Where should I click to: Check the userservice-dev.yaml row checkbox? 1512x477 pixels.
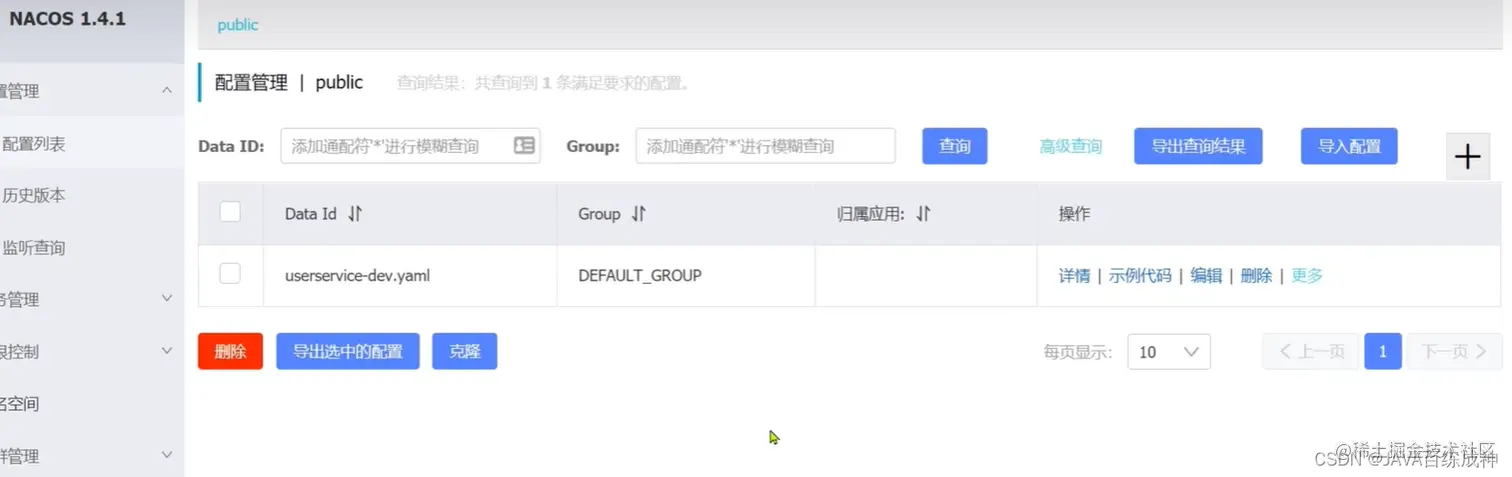point(230,273)
